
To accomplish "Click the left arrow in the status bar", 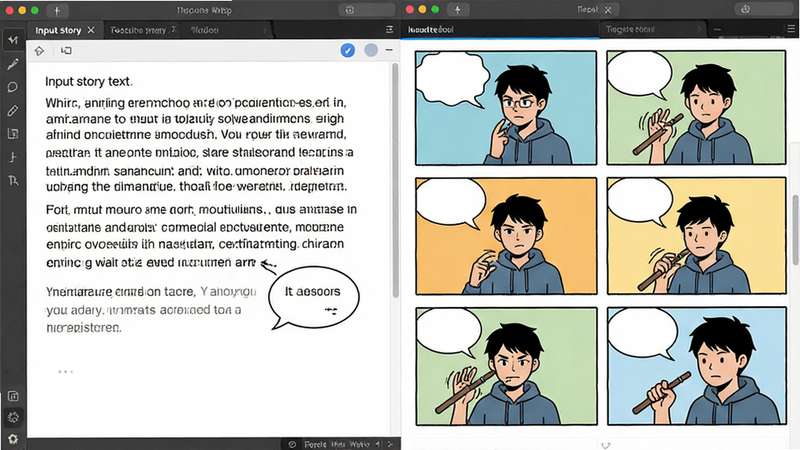I will pyautogui.click(x=378, y=444).
